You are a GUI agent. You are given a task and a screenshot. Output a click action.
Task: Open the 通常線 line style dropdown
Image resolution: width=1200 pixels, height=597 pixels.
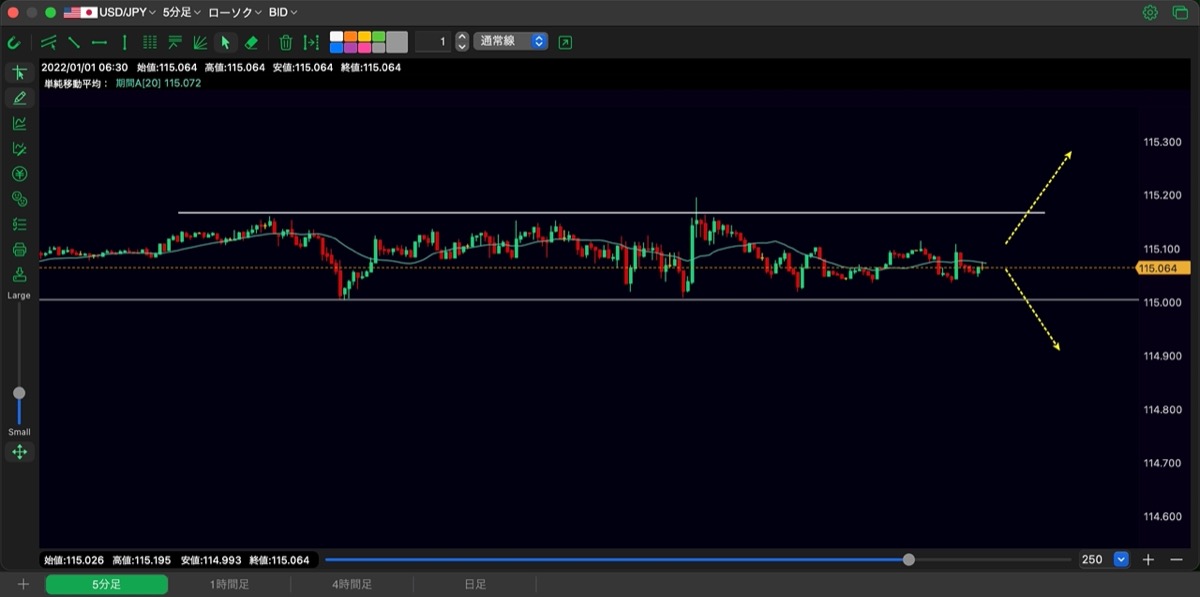pyautogui.click(x=510, y=42)
